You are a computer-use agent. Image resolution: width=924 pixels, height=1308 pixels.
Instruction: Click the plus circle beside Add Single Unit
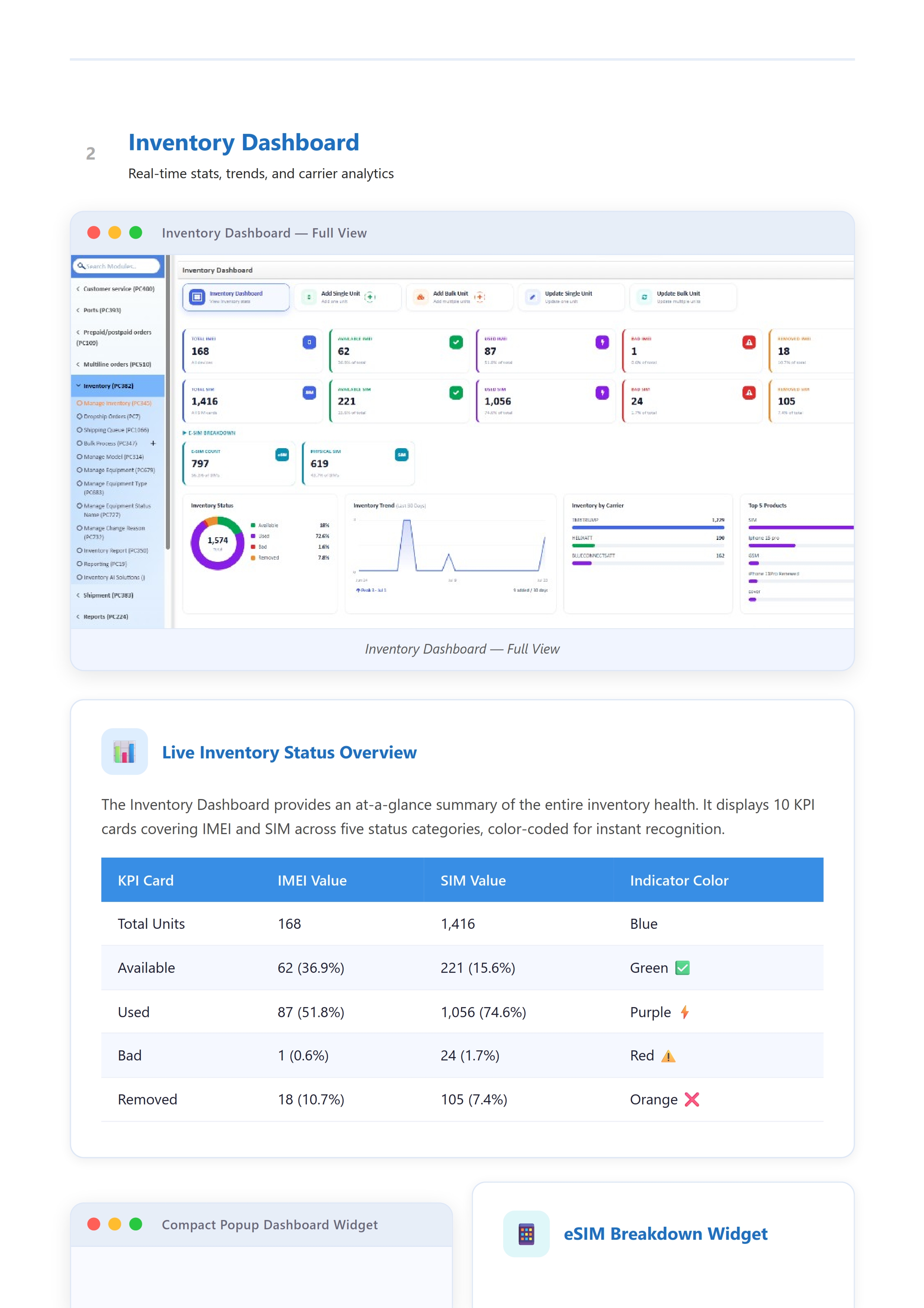click(x=370, y=296)
